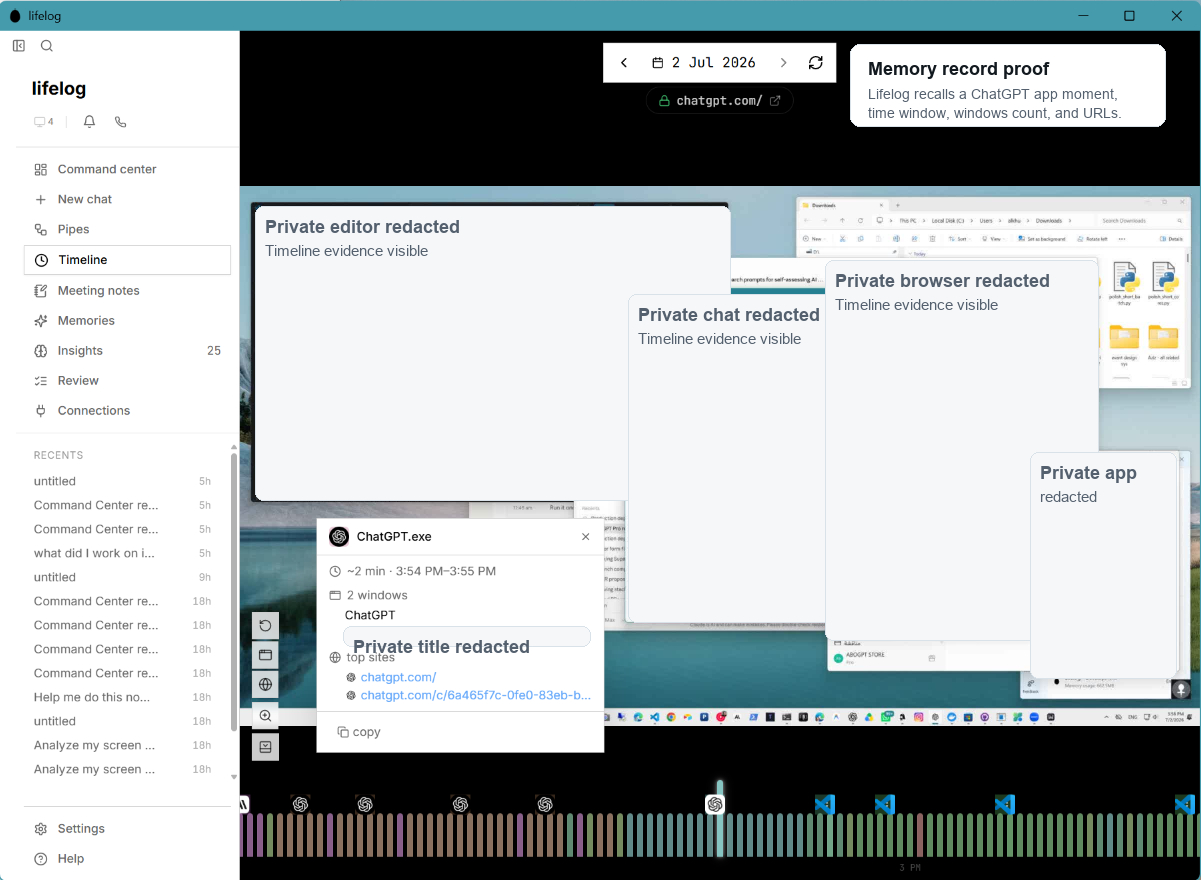Go to next day with right chevron

pos(783,63)
